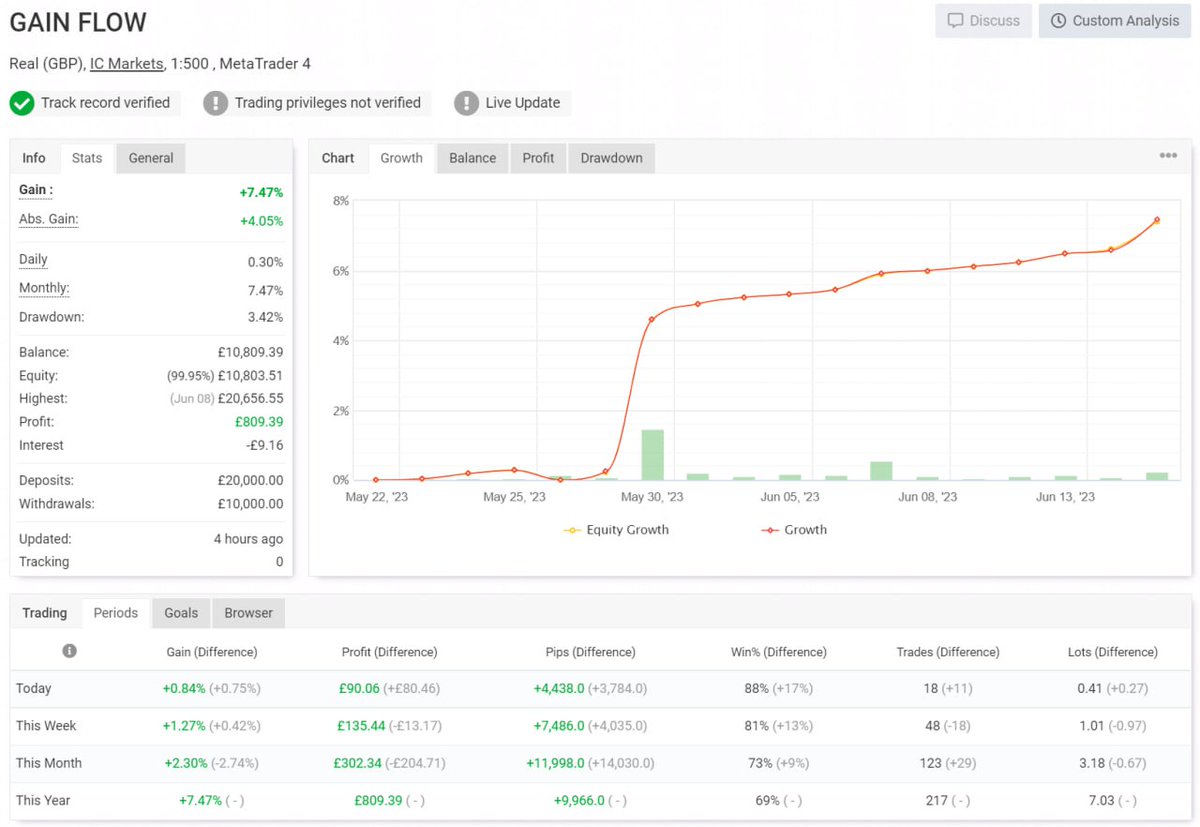
Task: Switch to the General tab
Action: 151,158
